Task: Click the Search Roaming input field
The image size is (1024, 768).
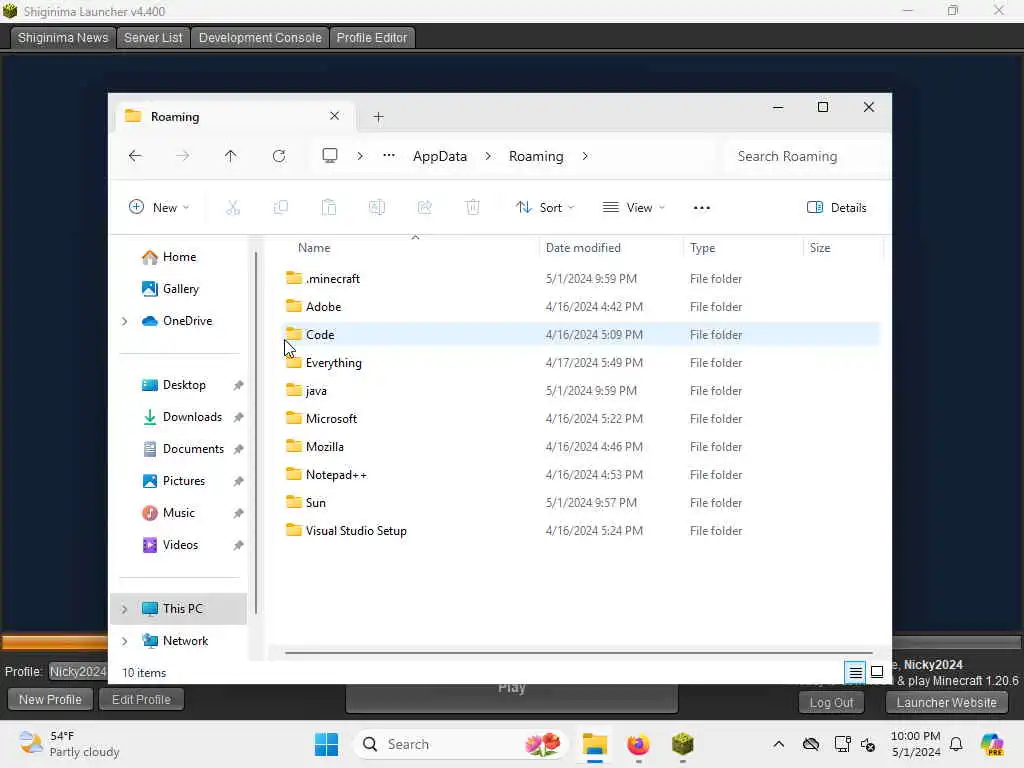Action: pos(807,157)
